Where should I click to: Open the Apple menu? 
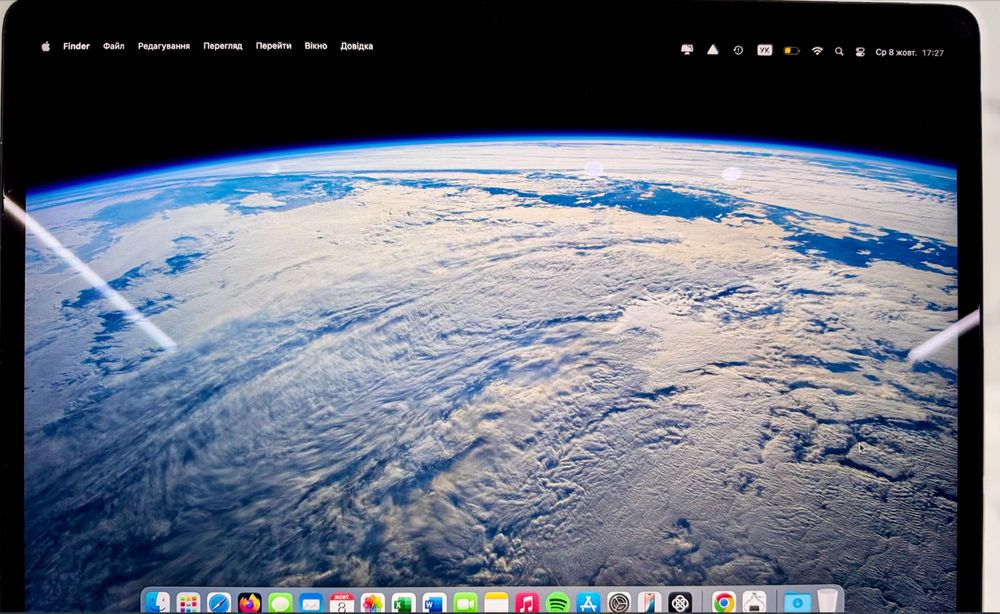pos(46,46)
